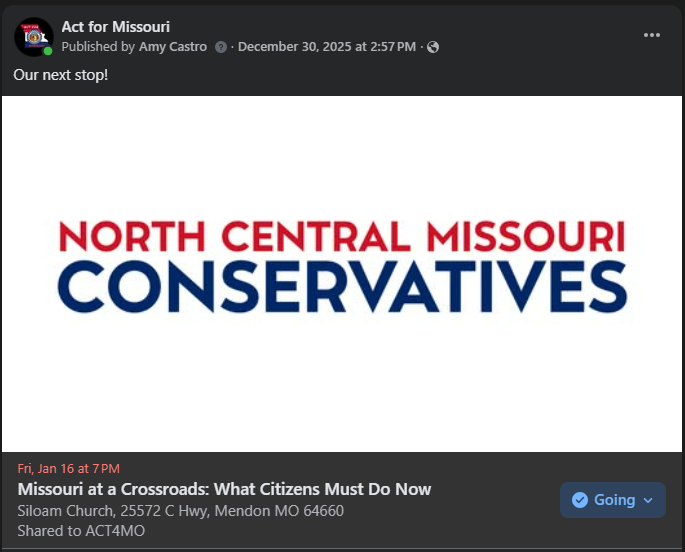Open the December 30, 2025 timestamp link
Screen dimensions: 685x552
[x=326, y=47]
